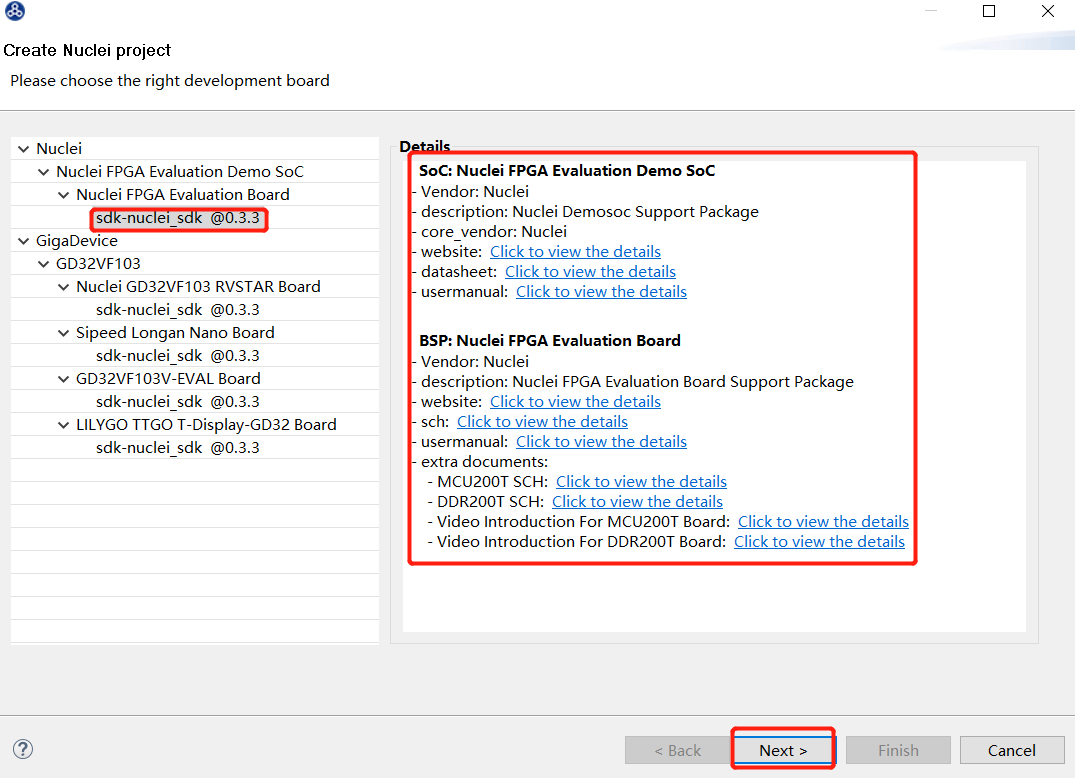Screen dimensions: 1075x778
Task: Maximize the Create Nuclei project dialog
Action: (x=989, y=11)
